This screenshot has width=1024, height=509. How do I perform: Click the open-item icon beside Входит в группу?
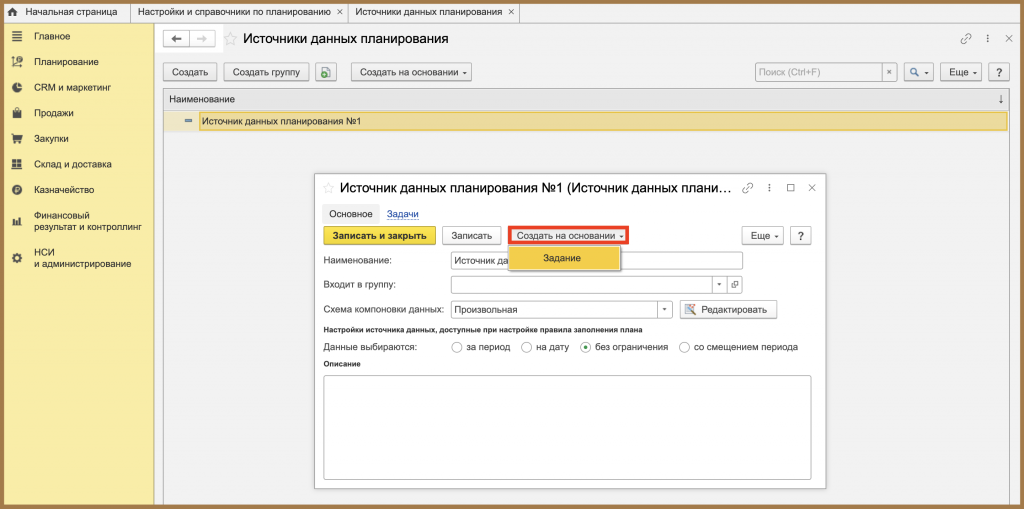click(x=735, y=285)
